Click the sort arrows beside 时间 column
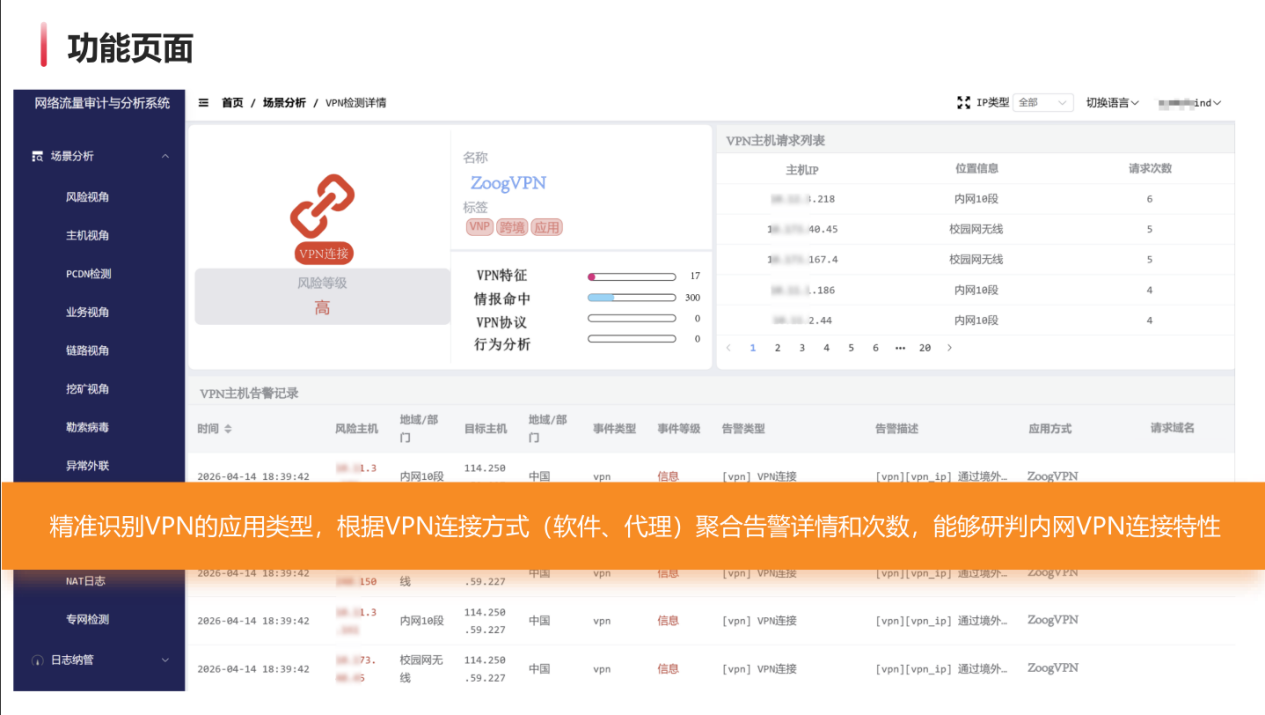The image size is (1265, 715). (x=228, y=429)
